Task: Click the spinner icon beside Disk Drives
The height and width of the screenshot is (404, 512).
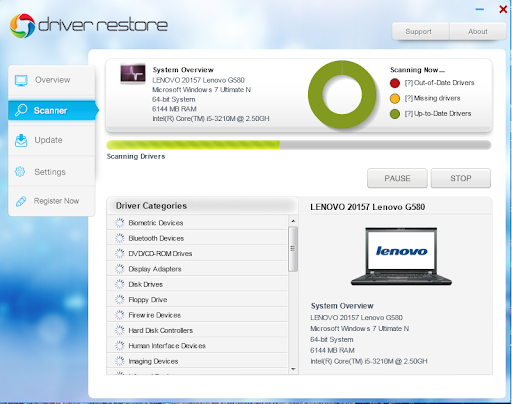Action: 119,284
